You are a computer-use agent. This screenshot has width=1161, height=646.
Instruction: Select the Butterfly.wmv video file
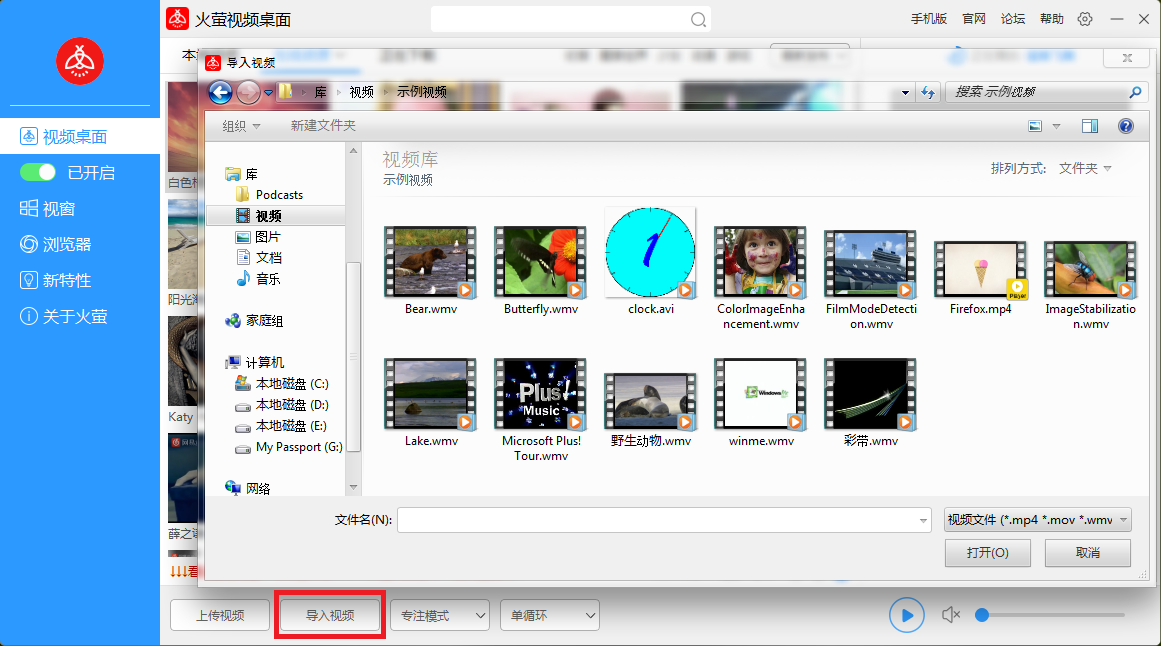click(541, 271)
